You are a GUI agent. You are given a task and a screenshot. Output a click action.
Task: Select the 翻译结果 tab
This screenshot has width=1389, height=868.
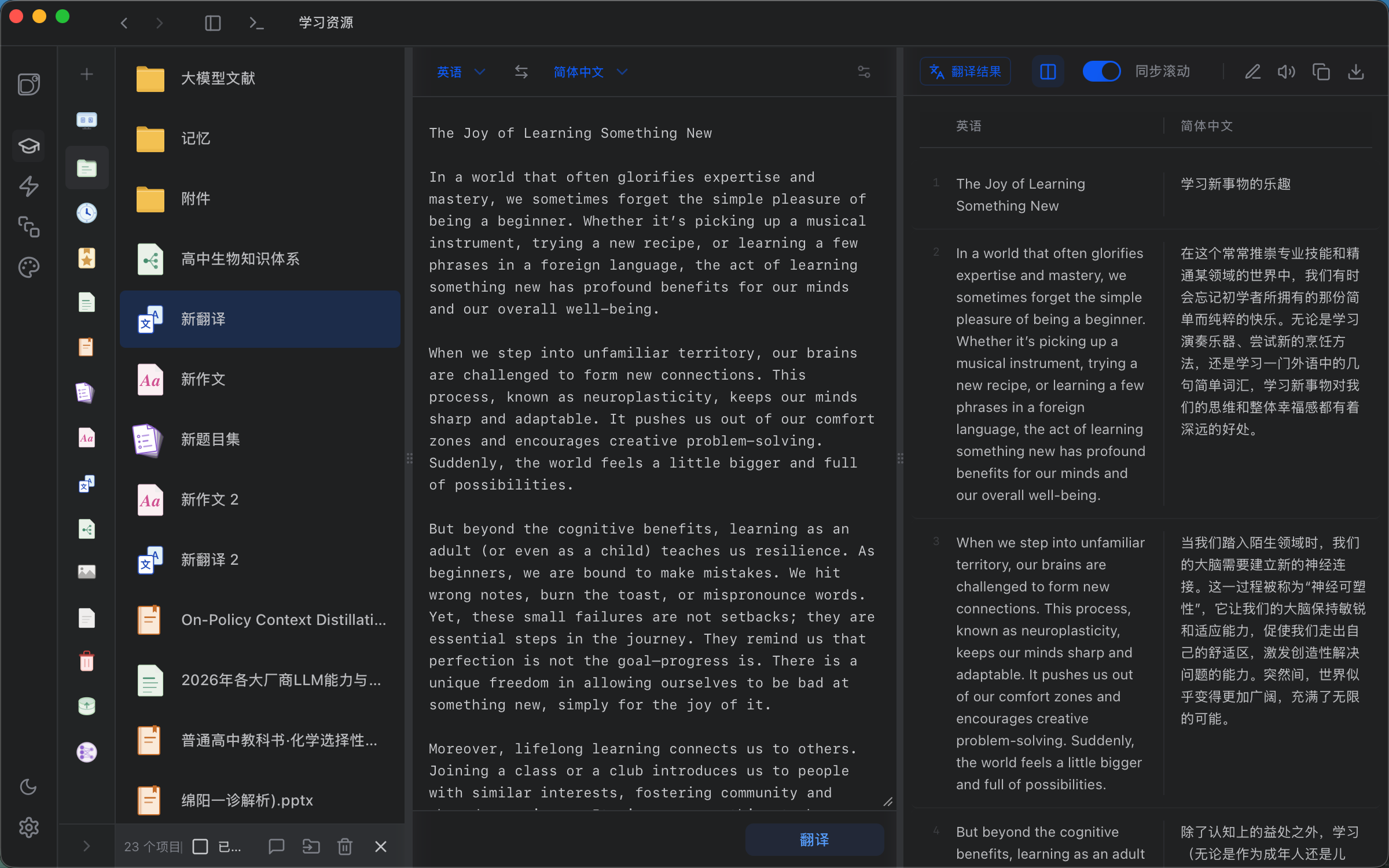pos(965,72)
